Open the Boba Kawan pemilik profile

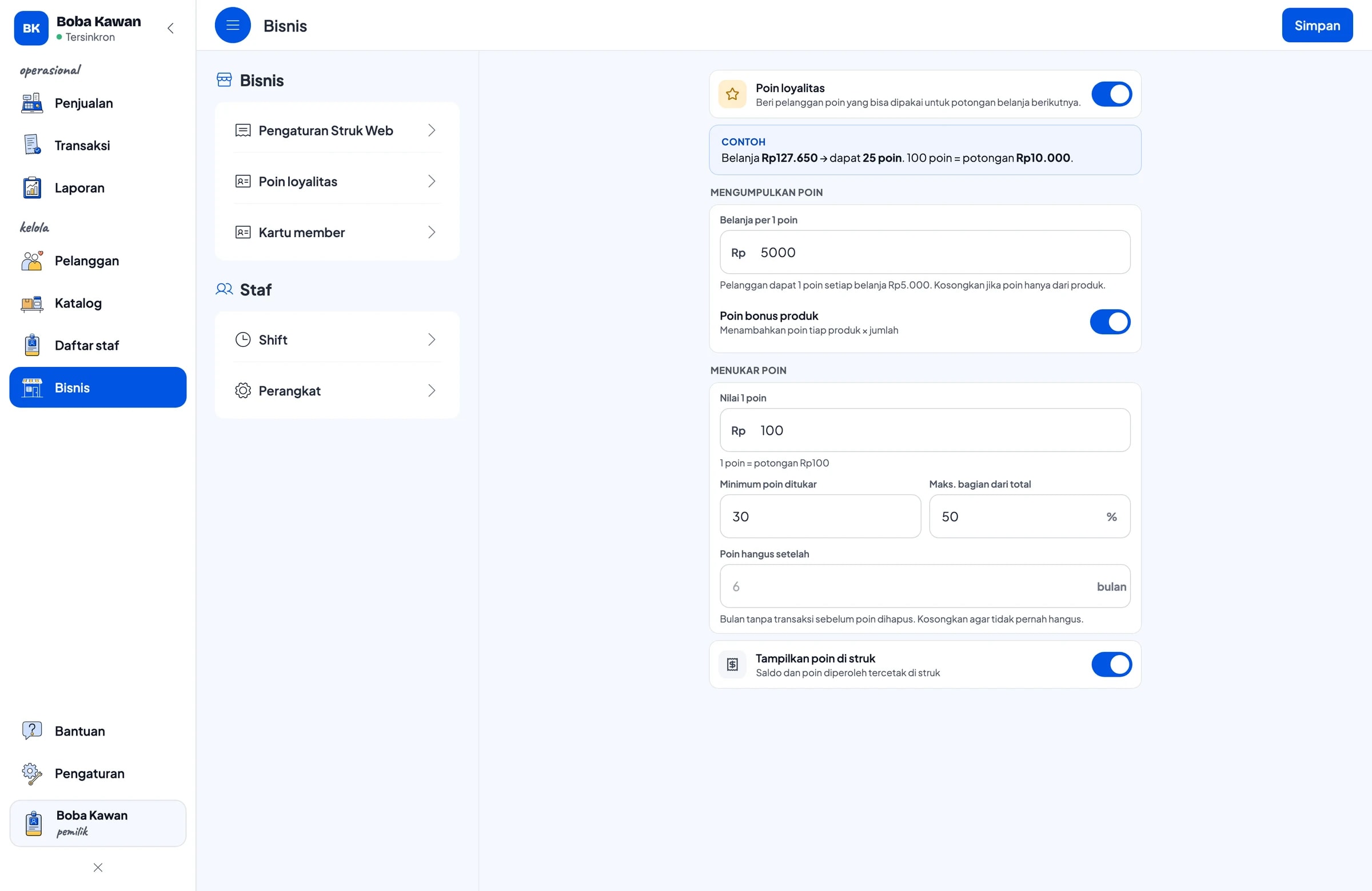(x=98, y=823)
